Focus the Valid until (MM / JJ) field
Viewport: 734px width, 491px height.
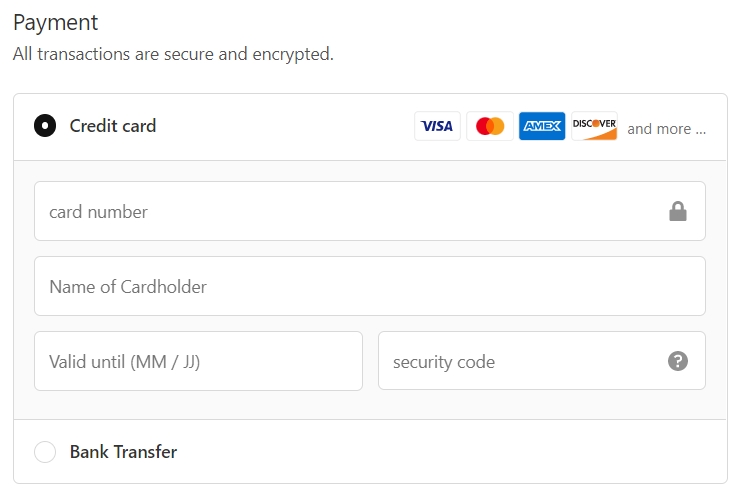pyautogui.click(x=198, y=361)
